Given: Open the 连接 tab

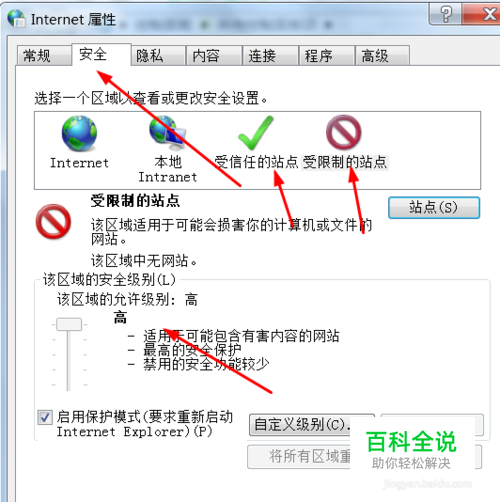Looking at the screenshot, I should click(x=271, y=55).
